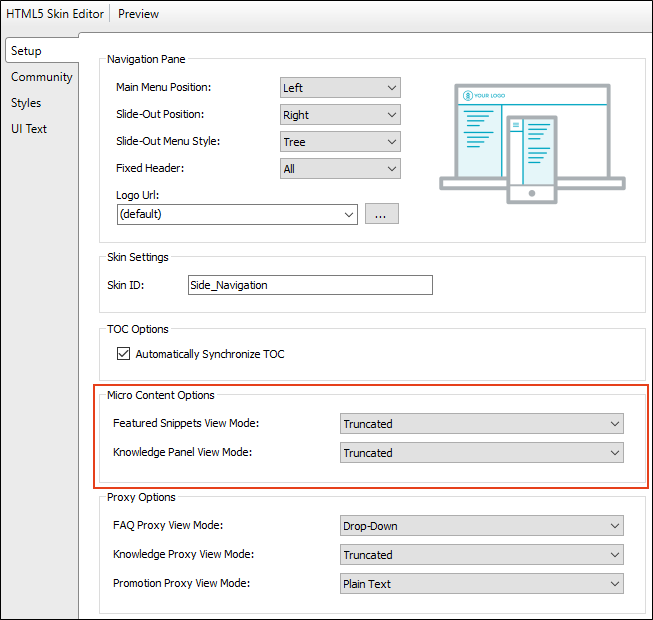Image resolution: width=653 pixels, height=620 pixels.
Task: Open the Fixed Header dropdown
Action: tap(340, 169)
